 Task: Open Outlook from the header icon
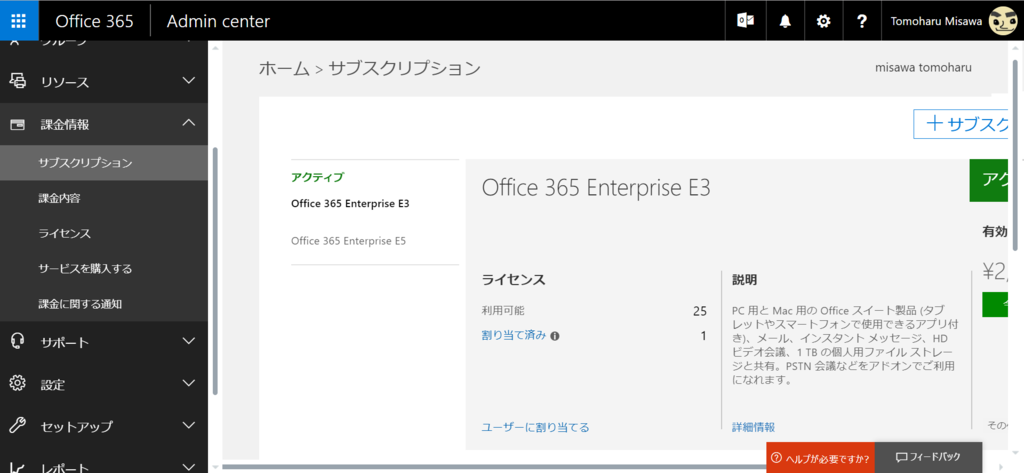746,21
